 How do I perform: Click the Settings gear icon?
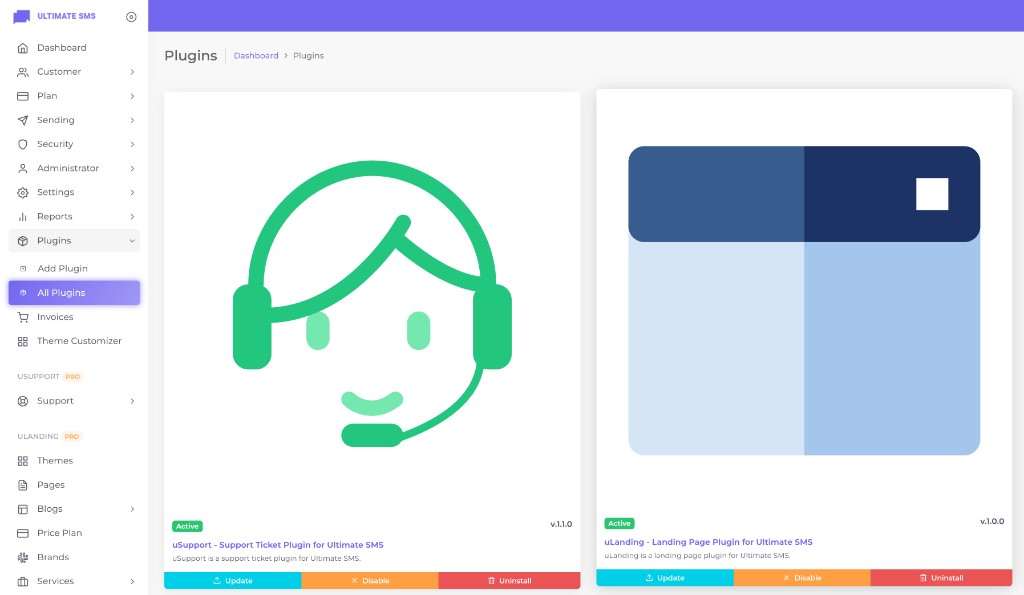(23, 193)
